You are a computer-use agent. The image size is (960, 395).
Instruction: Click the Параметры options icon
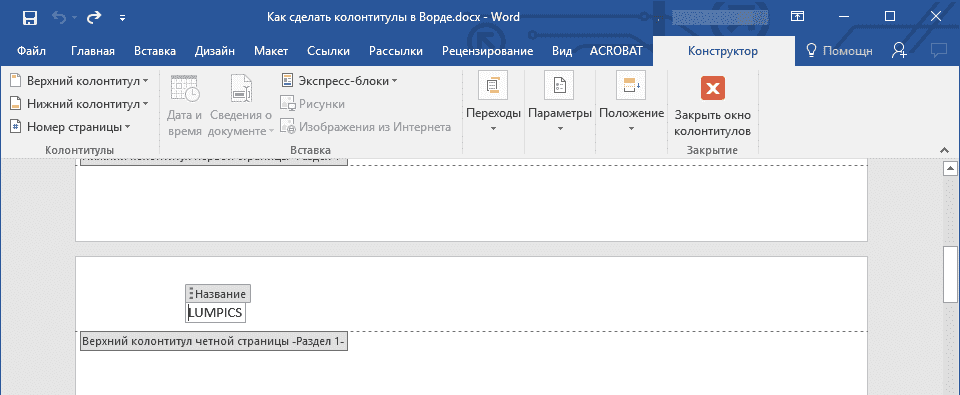coord(559,86)
